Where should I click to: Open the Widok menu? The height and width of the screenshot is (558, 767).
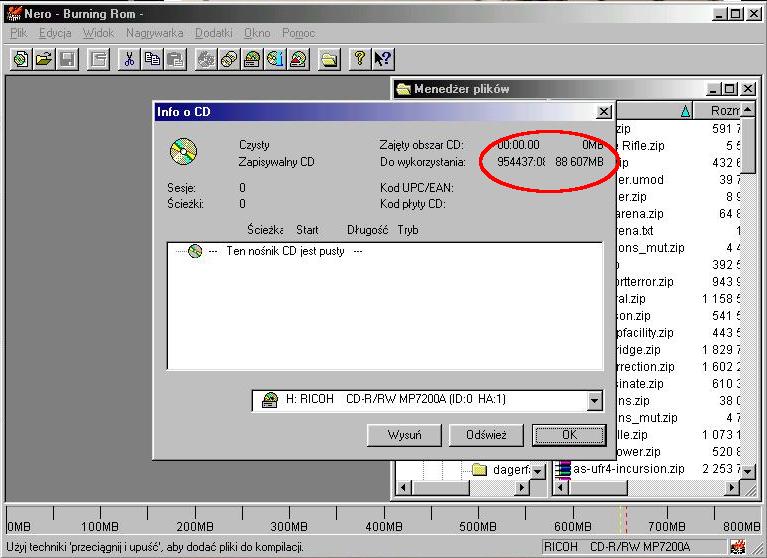coord(98,33)
